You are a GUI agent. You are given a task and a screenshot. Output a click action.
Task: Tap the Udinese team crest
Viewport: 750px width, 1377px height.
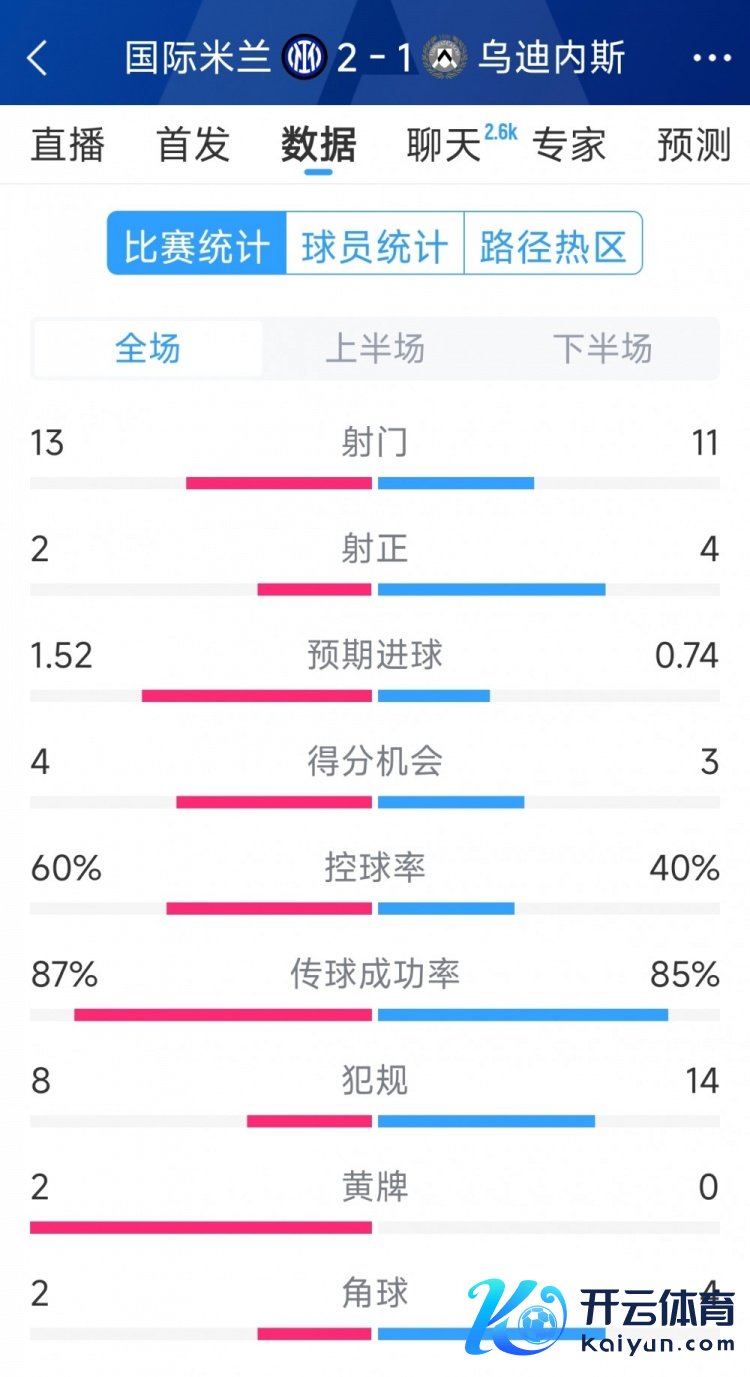tap(444, 58)
